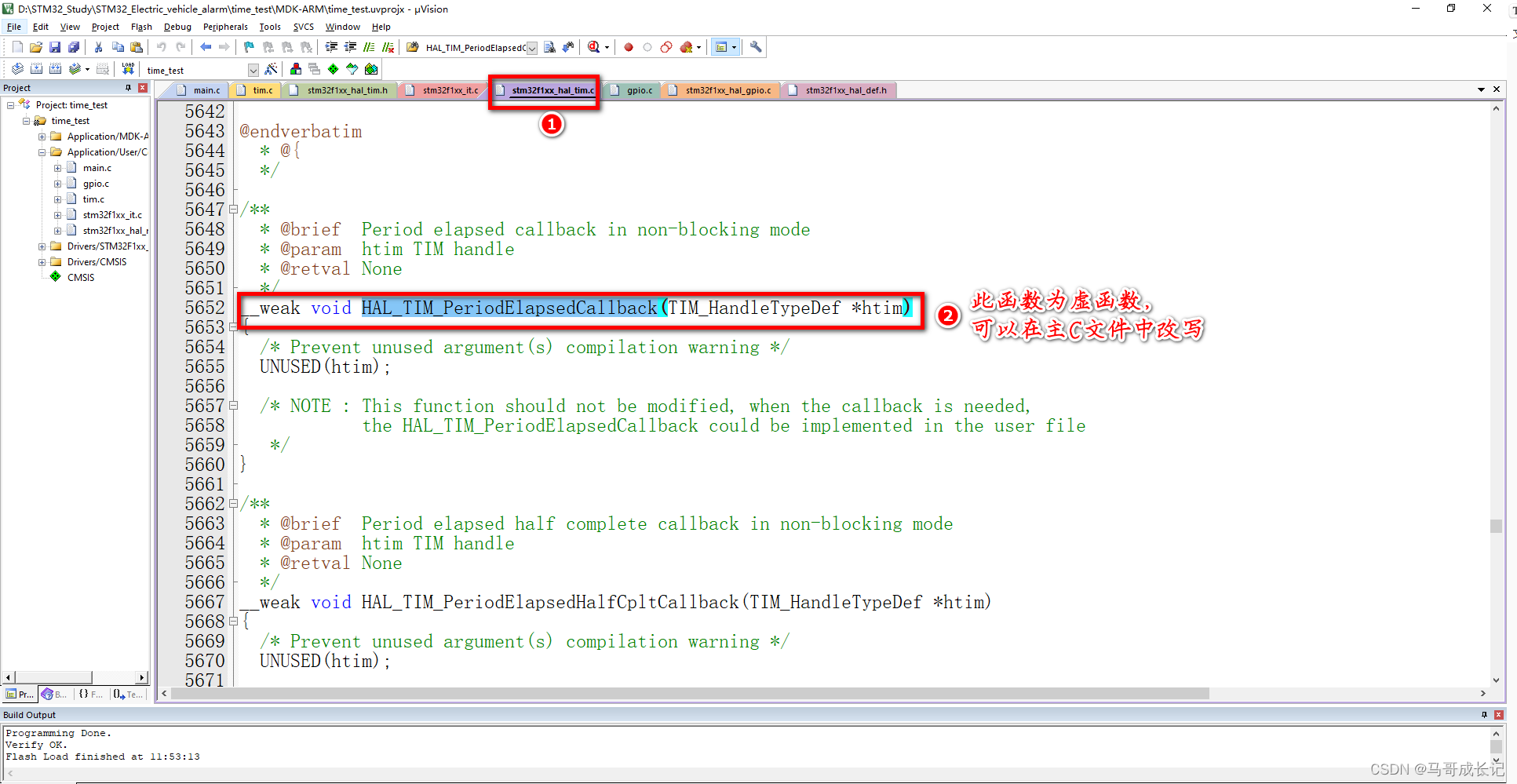Open the Books tab in Project panel

pos(54,695)
